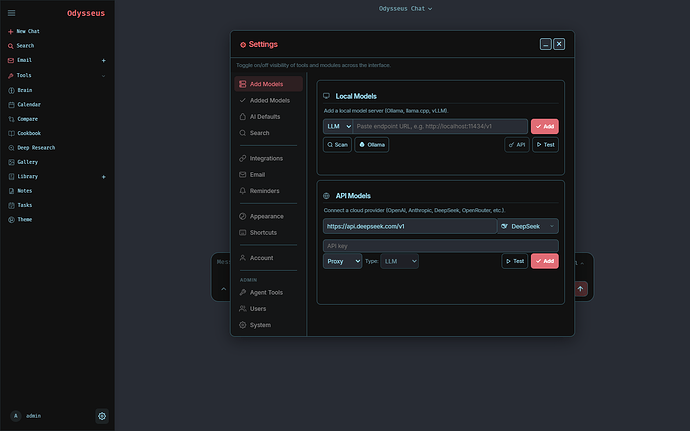This screenshot has width=690, height=431.
Task: Open the Proxy dropdown
Action: pos(342,261)
